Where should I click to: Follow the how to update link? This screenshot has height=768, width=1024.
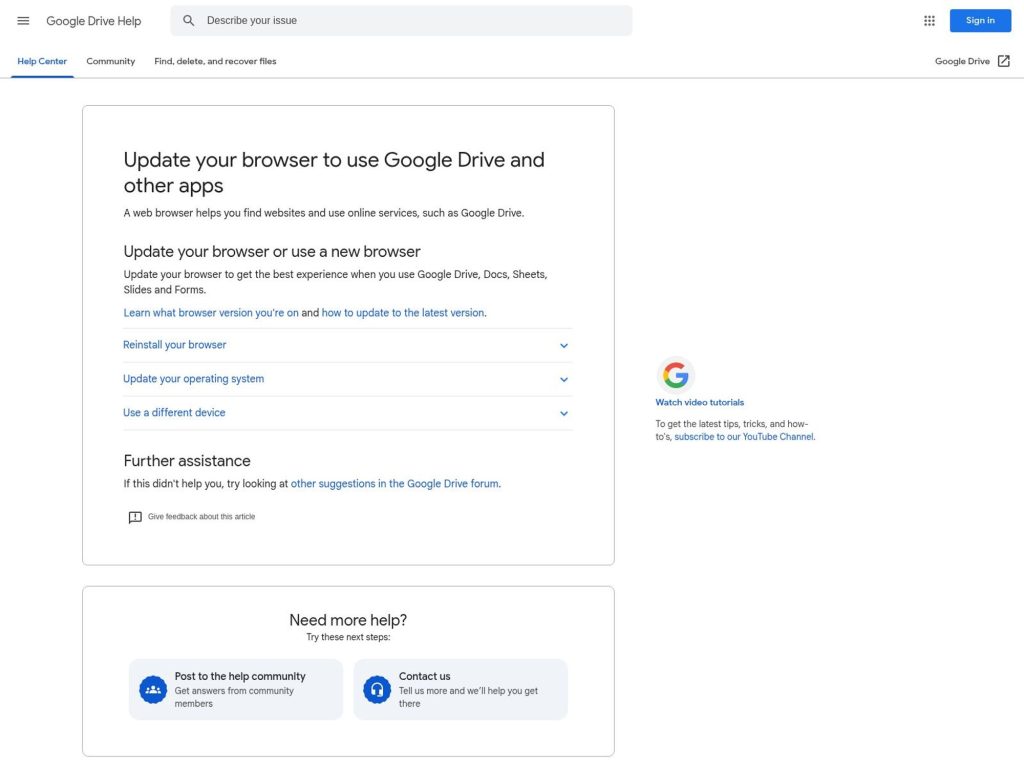click(402, 313)
